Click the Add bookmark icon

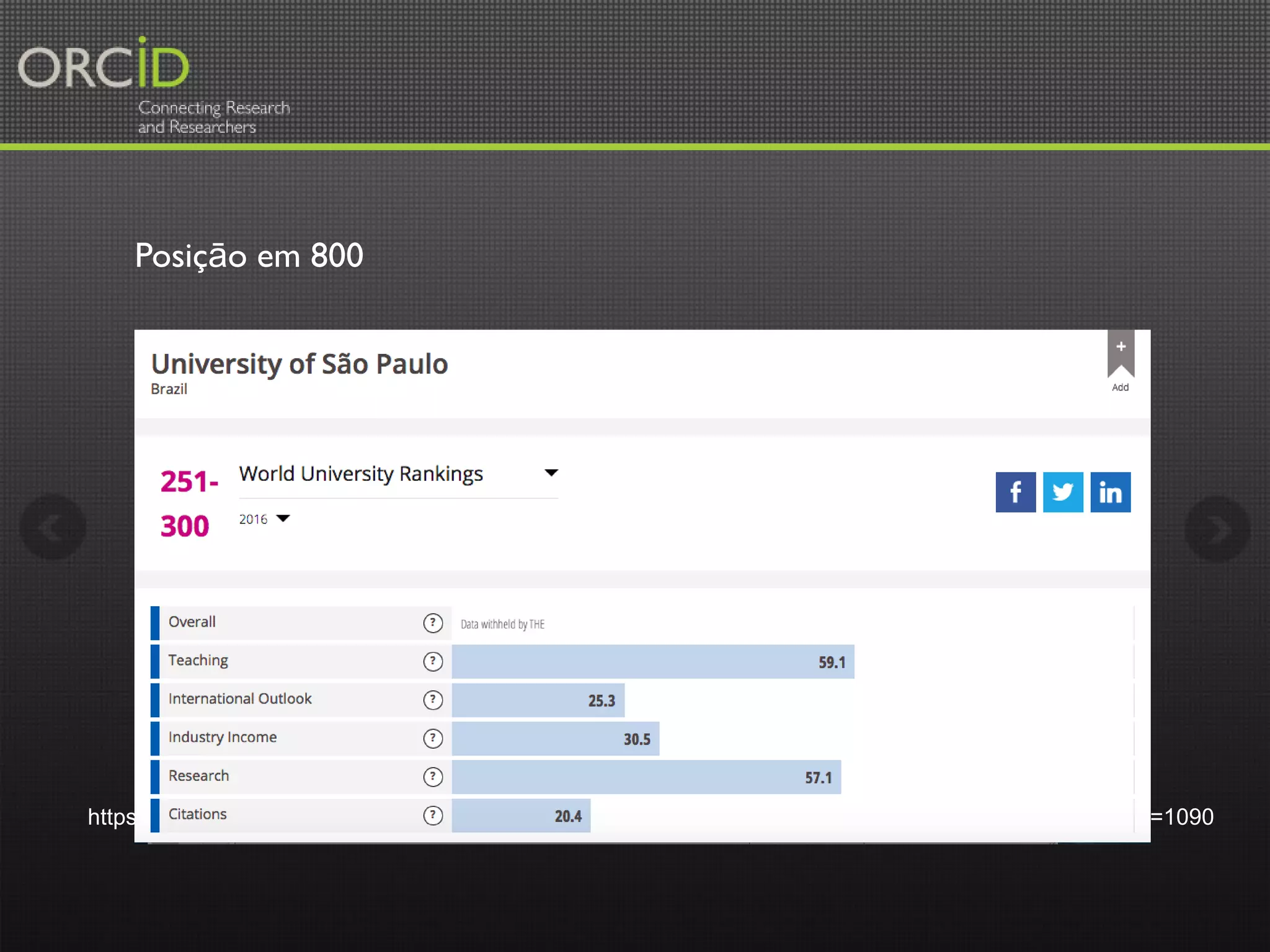pos(1121,355)
